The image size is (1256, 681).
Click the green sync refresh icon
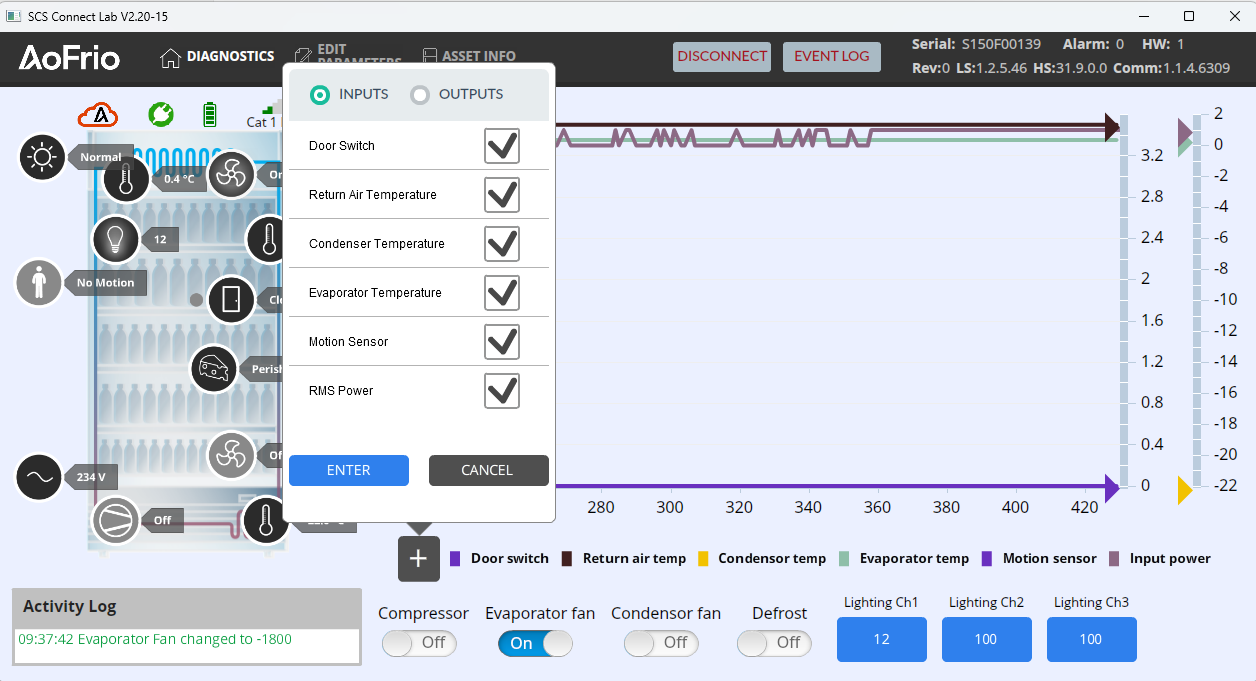click(161, 115)
